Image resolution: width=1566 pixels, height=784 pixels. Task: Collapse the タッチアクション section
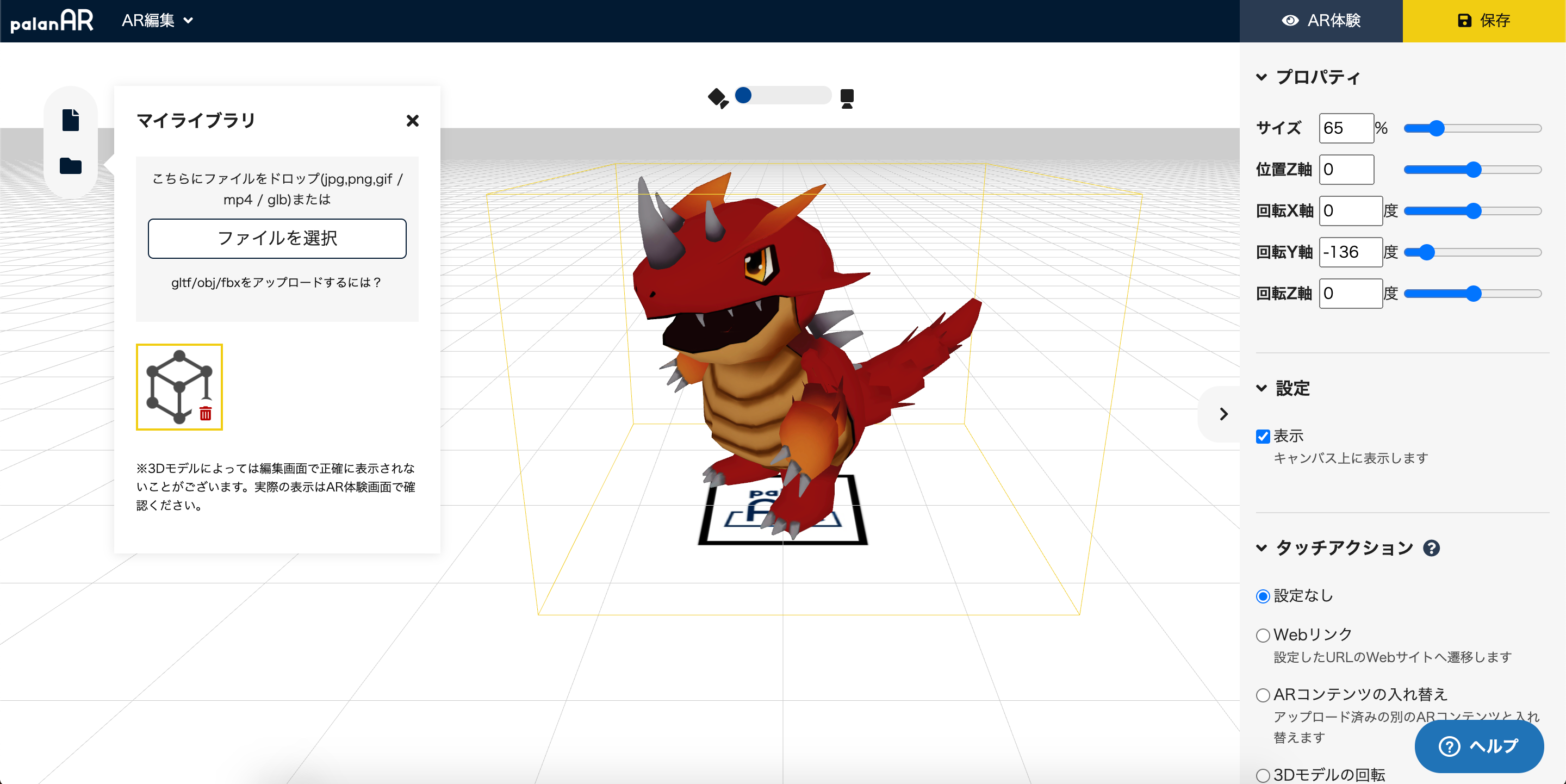click(1261, 548)
